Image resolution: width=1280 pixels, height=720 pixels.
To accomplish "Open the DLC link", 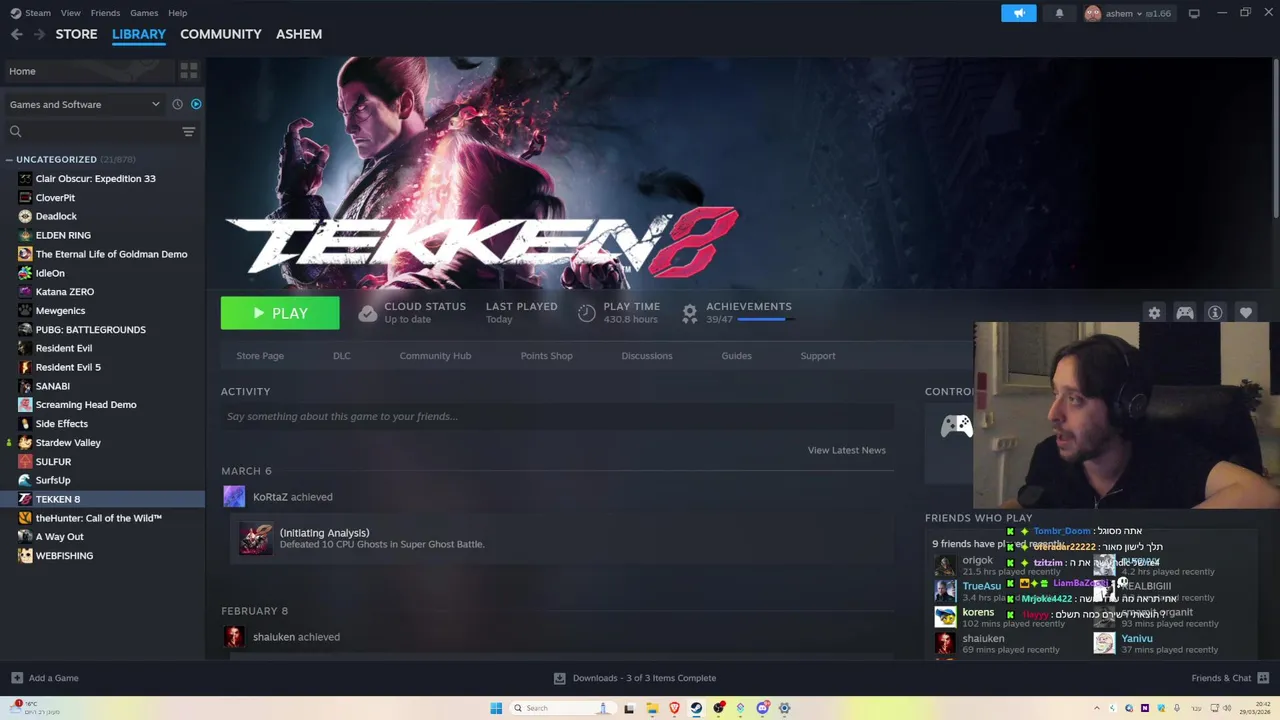I will (342, 356).
